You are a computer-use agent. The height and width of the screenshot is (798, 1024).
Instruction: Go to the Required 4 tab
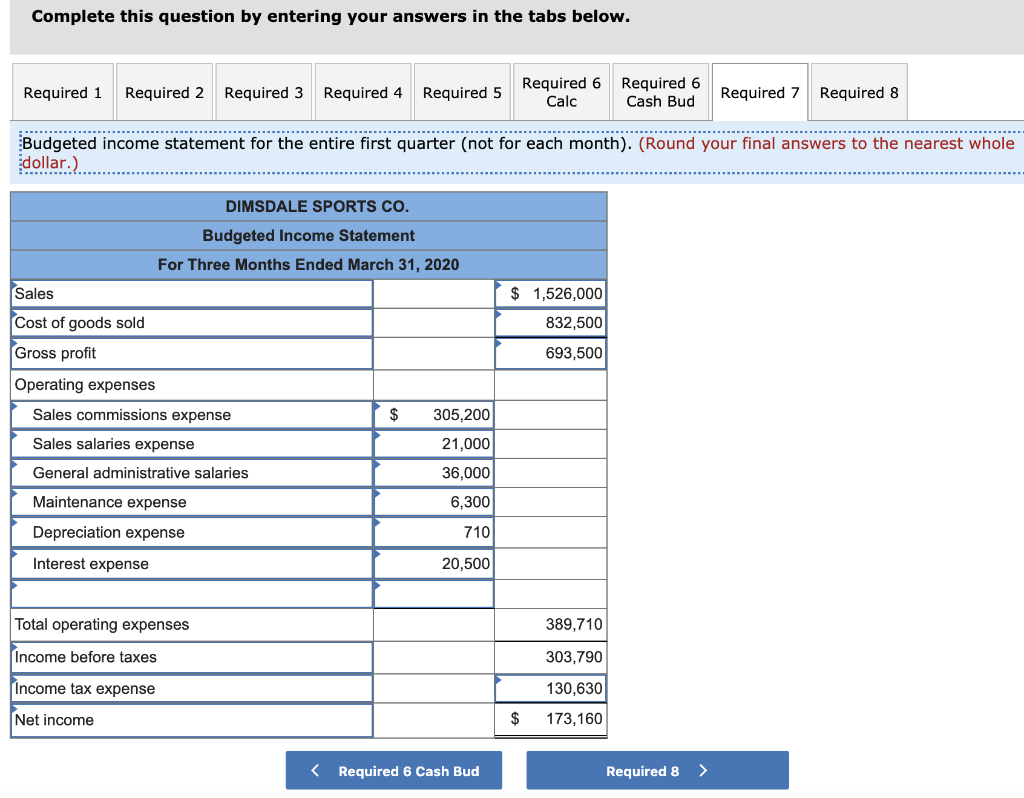(x=363, y=92)
